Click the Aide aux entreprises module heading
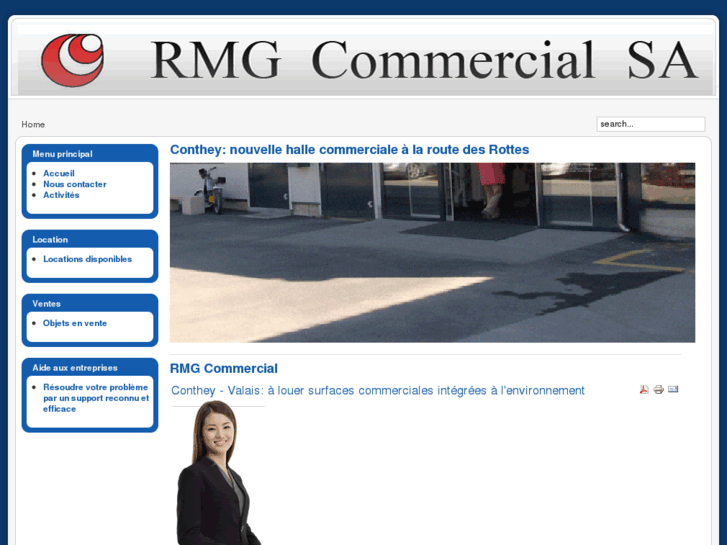The image size is (727, 545). pyautogui.click(x=75, y=368)
